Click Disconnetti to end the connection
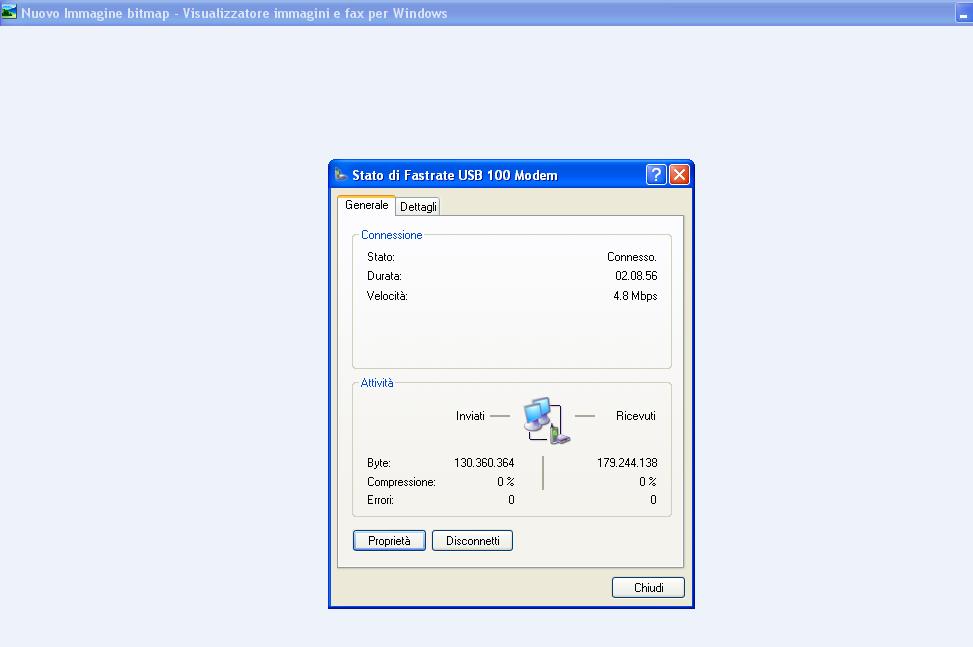973x647 pixels. pyautogui.click(x=472, y=541)
